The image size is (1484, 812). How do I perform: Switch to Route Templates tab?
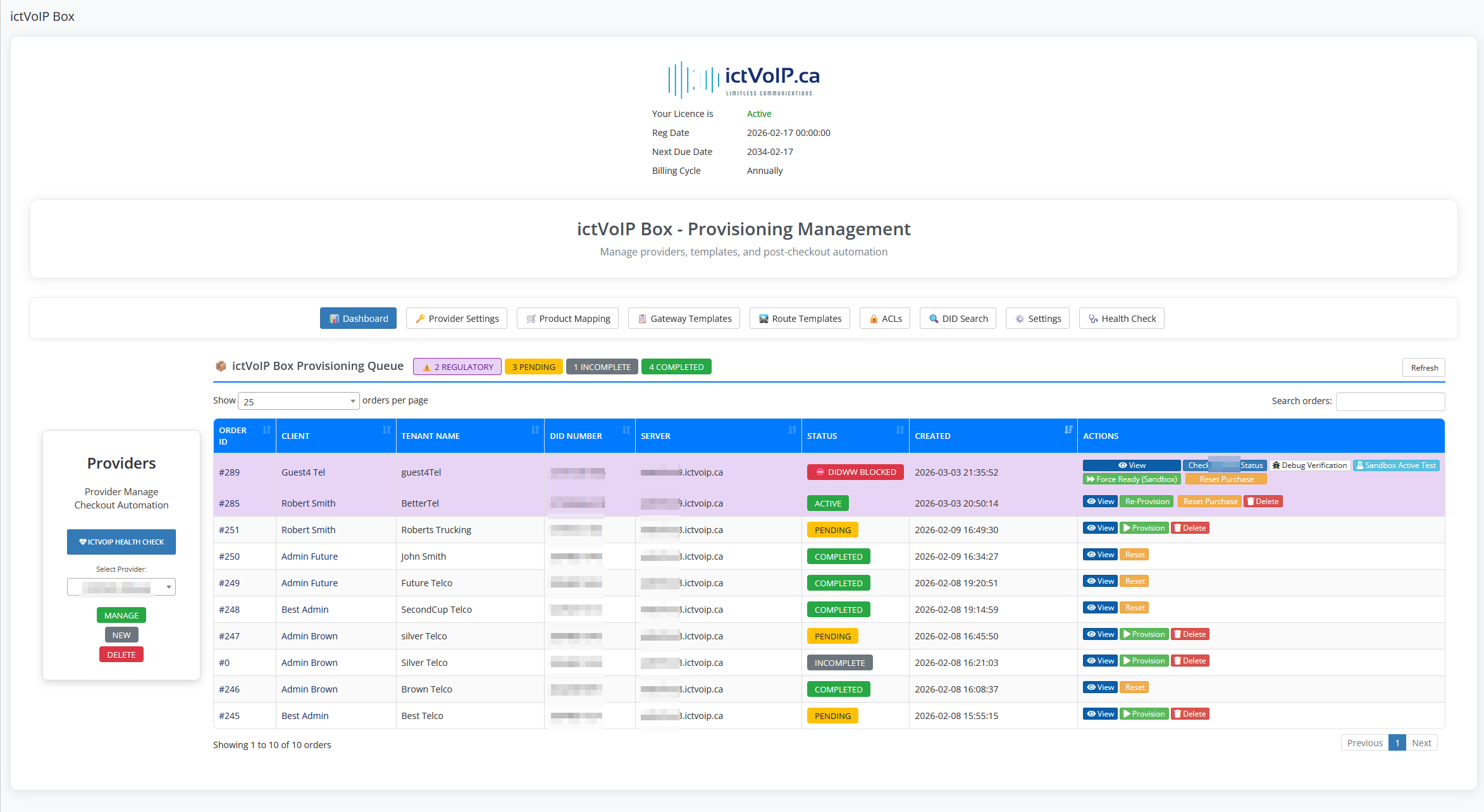(800, 318)
